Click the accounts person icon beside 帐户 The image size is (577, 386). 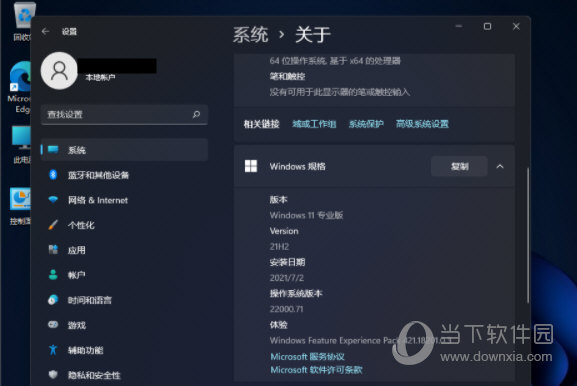point(53,275)
